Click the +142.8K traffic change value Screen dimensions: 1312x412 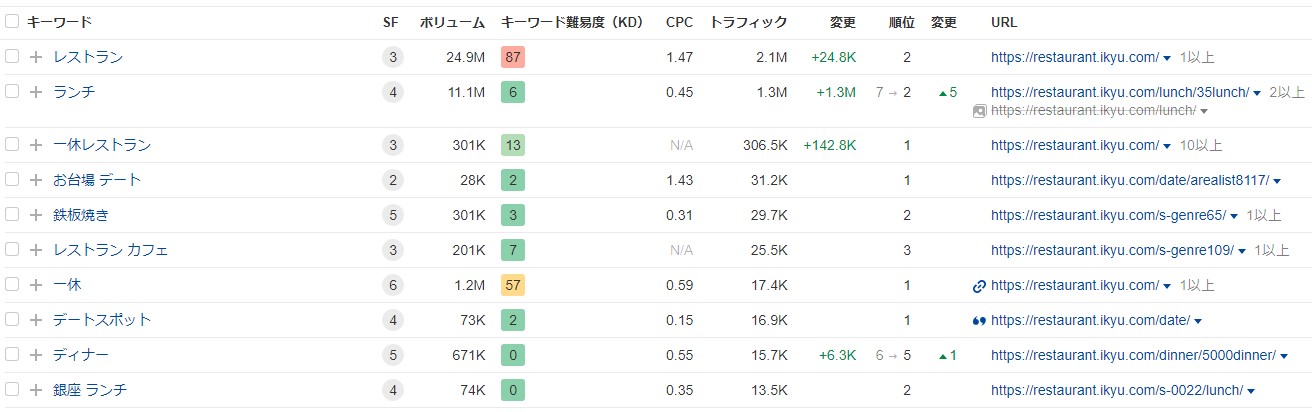829,145
